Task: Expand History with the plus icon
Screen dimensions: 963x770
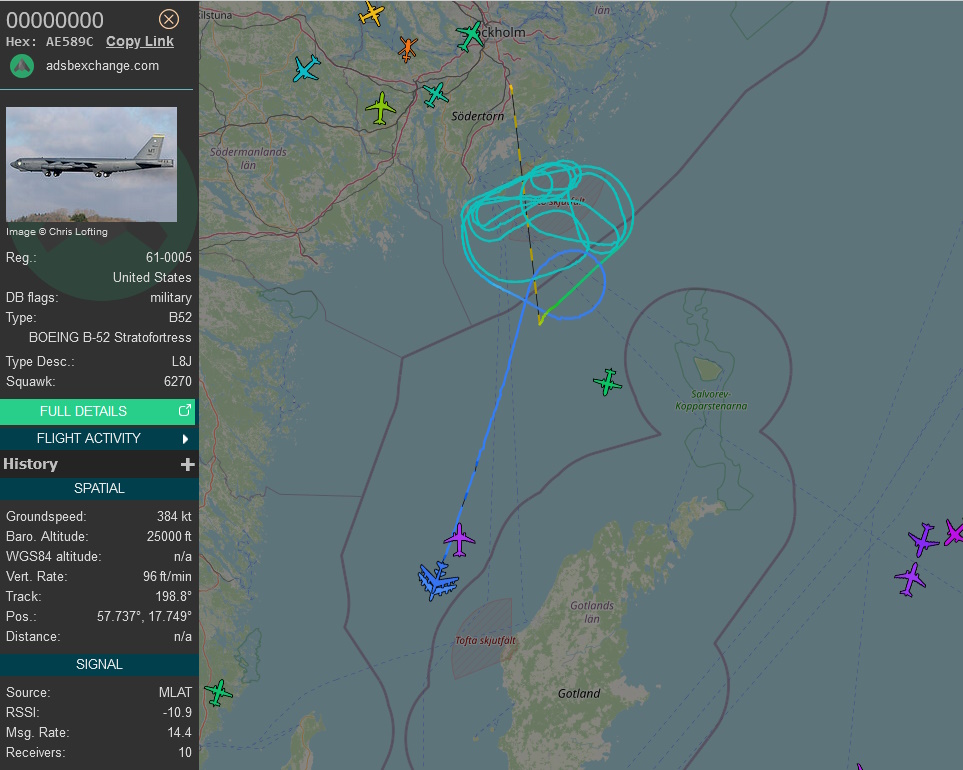Action: click(187, 464)
